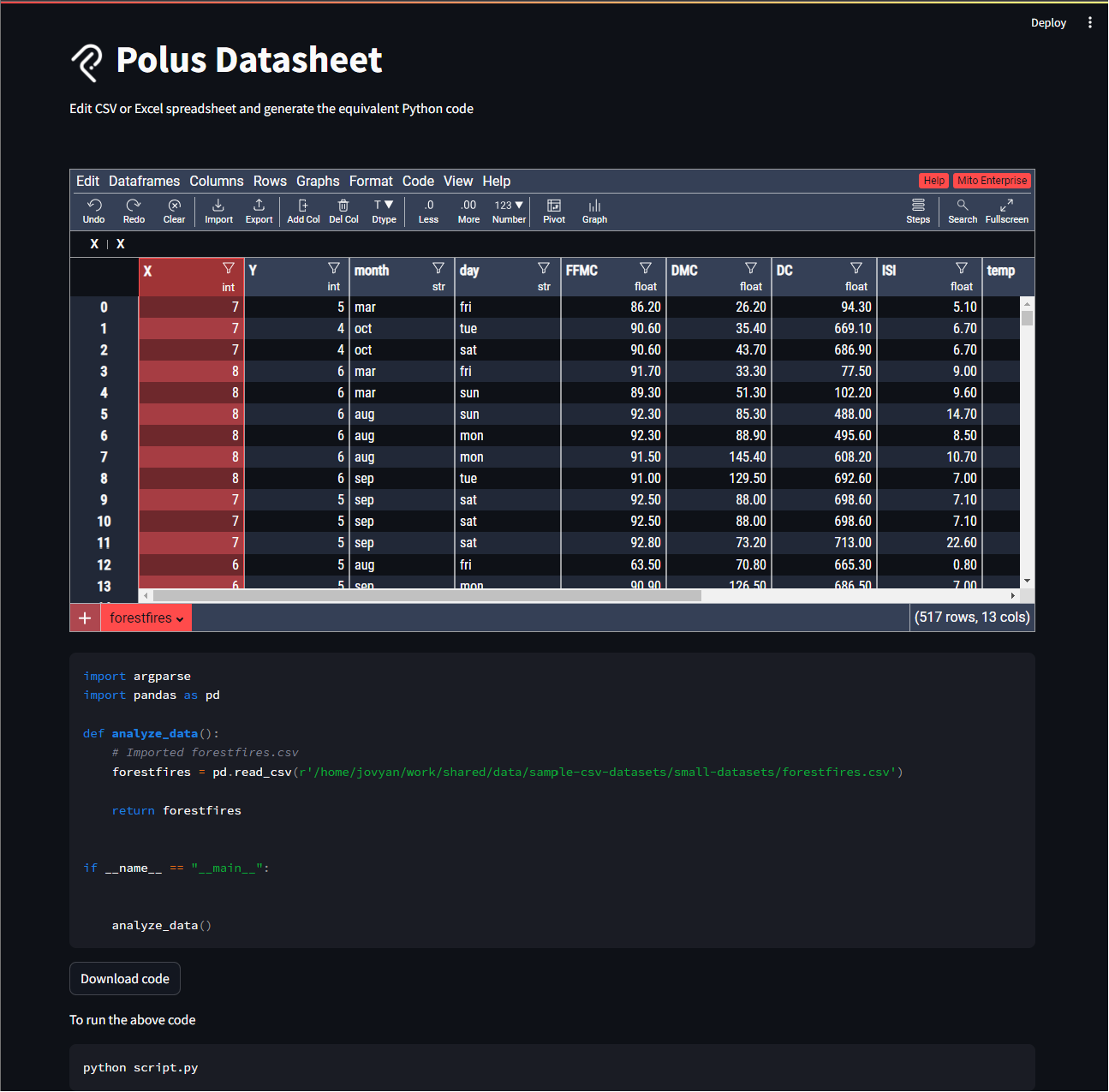Select row index 4

pos(104,393)
